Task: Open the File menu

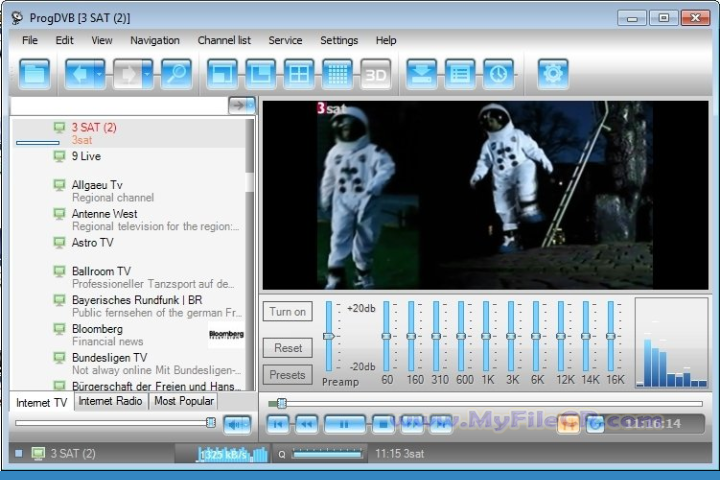Action: point(30,40)
